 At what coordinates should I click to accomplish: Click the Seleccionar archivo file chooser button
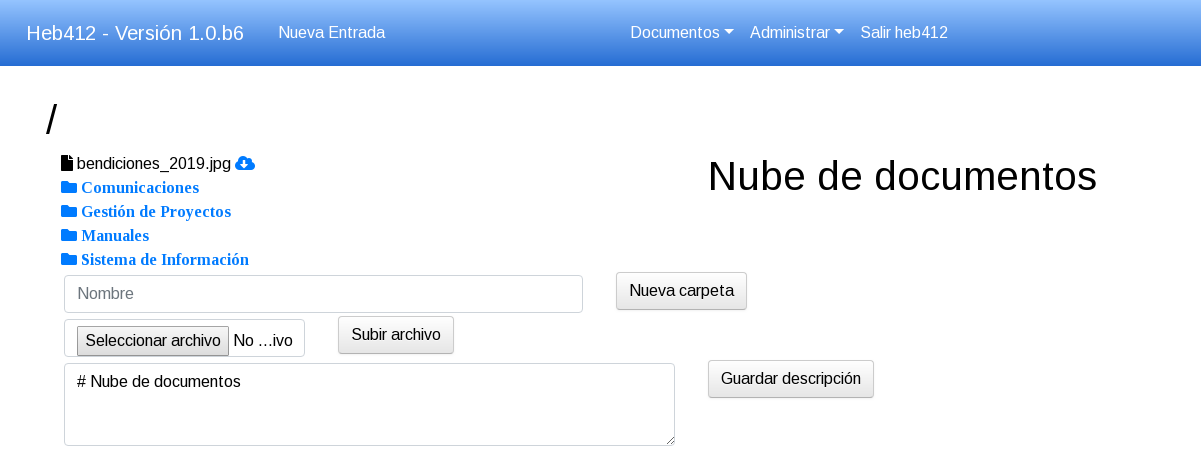click(x=153, y=341)
